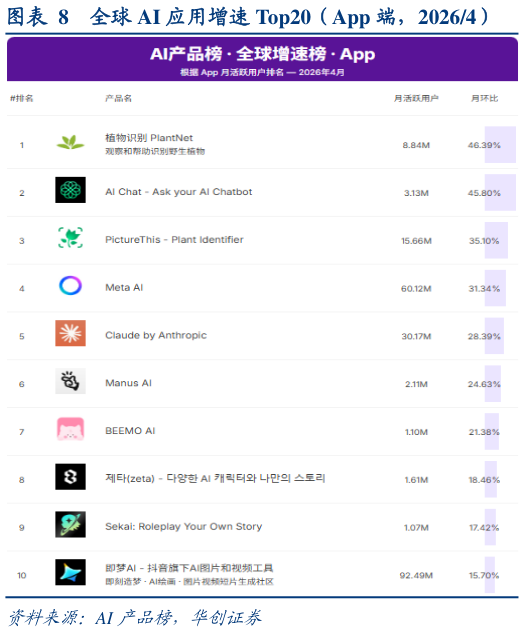Select Sekai: Roleplay Your Own Story
The width and height of the screenshot is (524, 632).
[183, 526]
